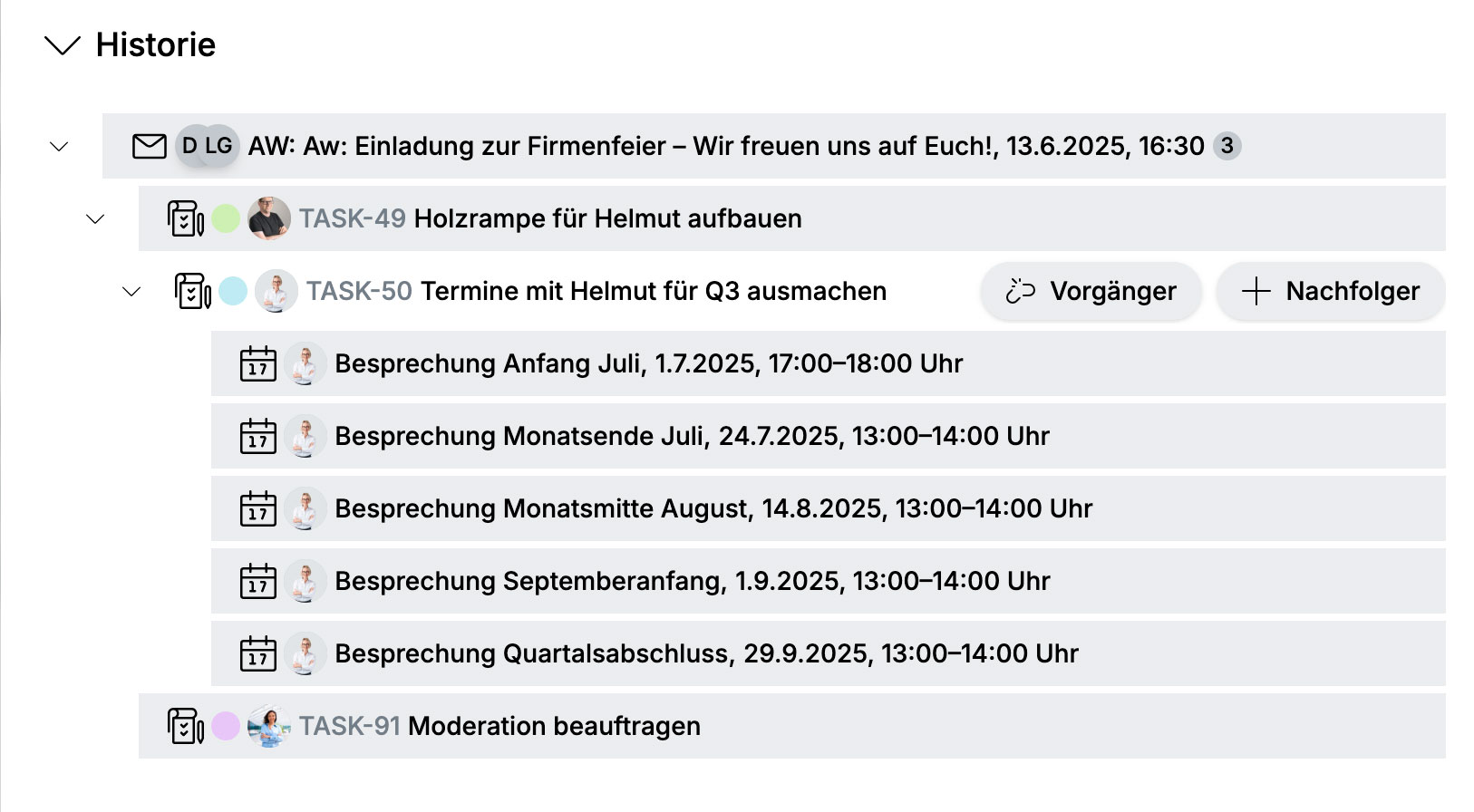This screenshot has width=1474, height=812.
Task: Open Besprechung Monatsmitte August appointment
Action: pos(713,508)
